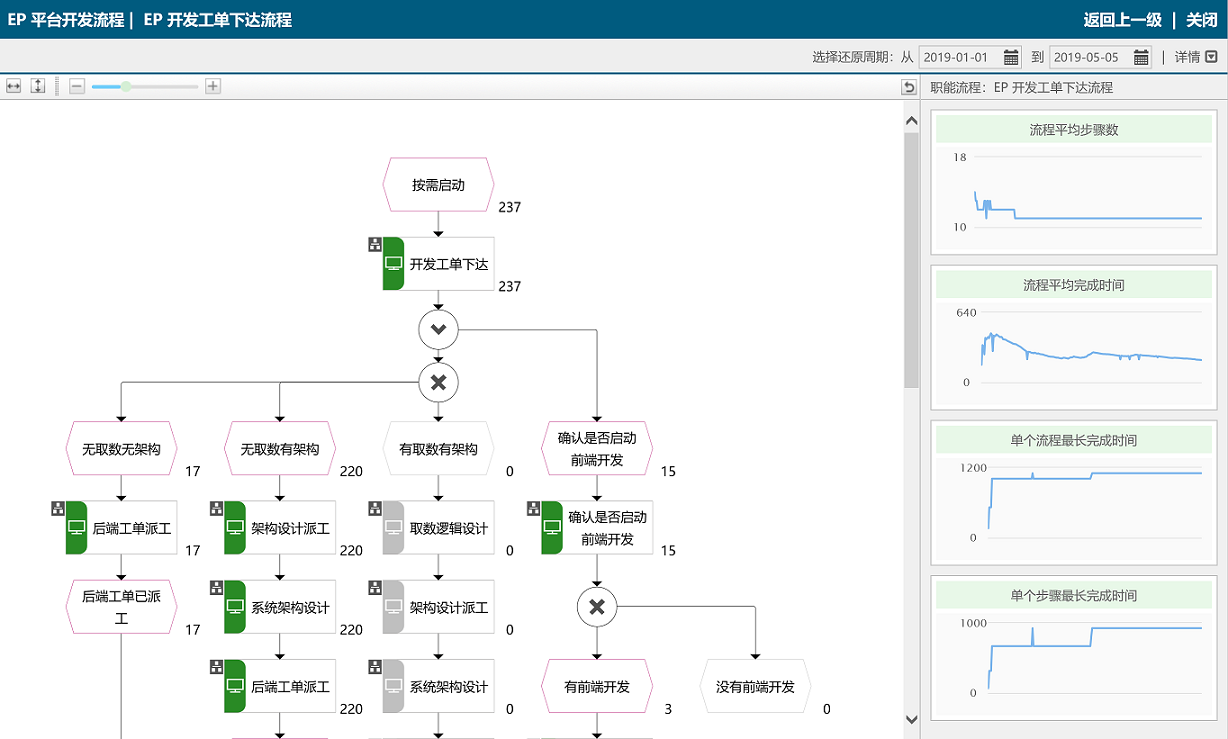Click the undo/reset view arrow icon

[909, 88]
